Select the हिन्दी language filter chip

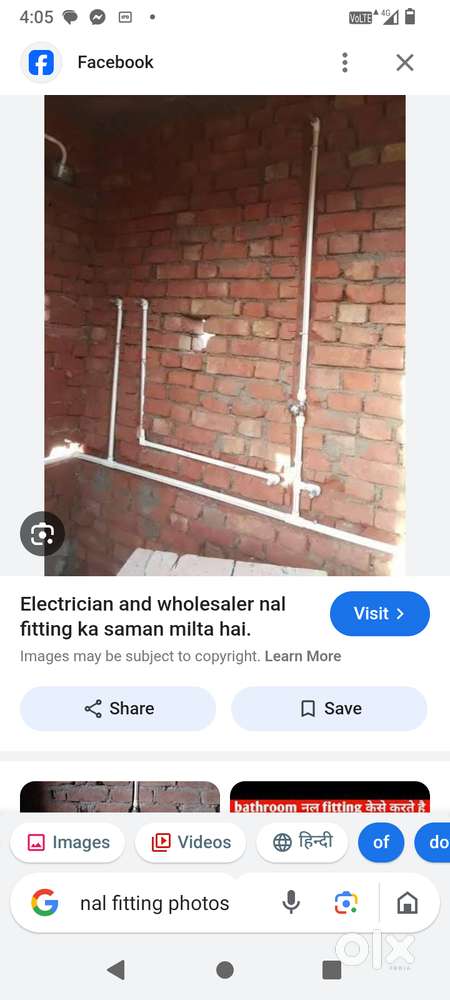(x=301, y=842)
